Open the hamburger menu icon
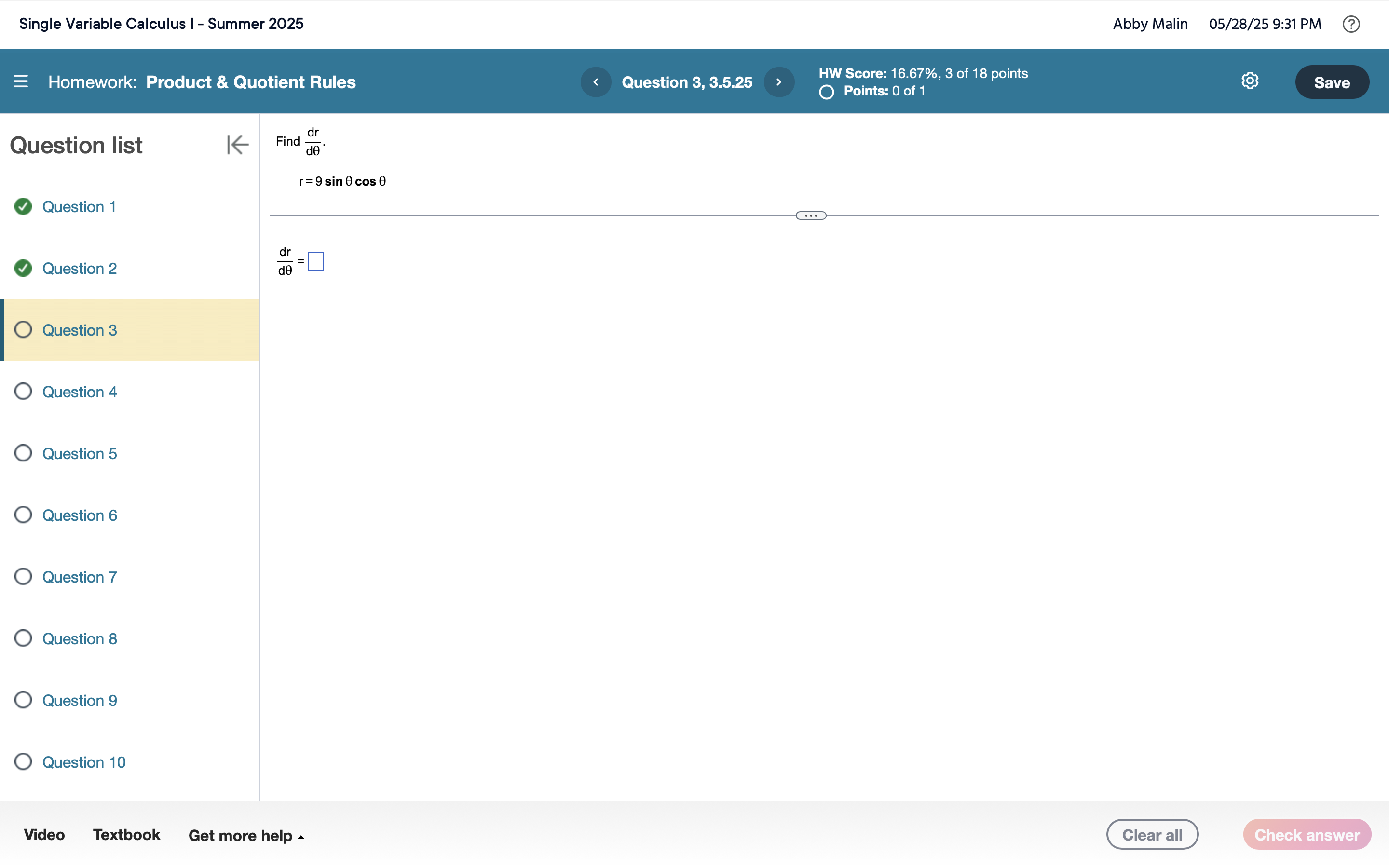 (x=21, y=81)
